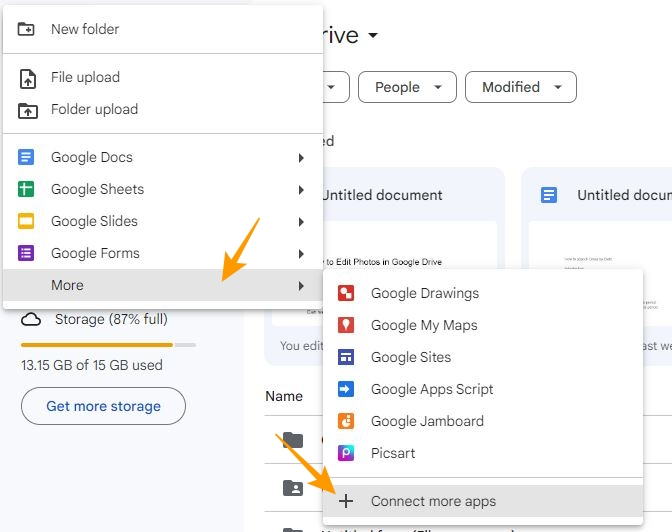This screenshot has height=532, width=672.
Task: Click the red Google Drawings icon
Action: [346, 293]
